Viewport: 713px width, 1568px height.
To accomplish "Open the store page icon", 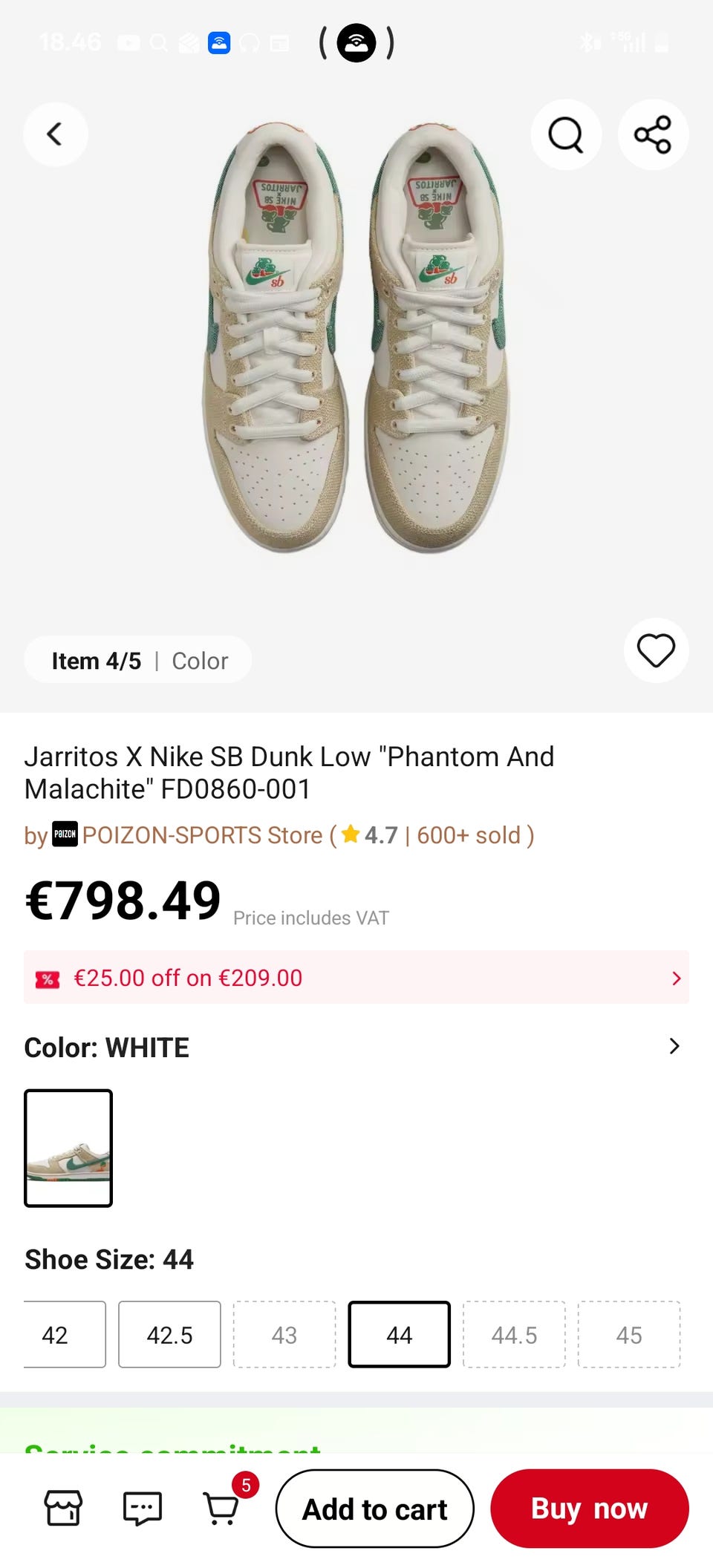I will pyautogui.click(x=64, y=1508).
